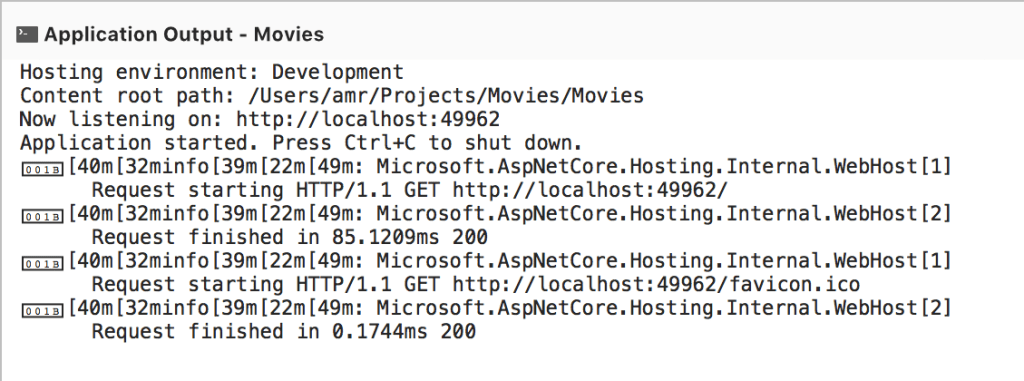Click the Application started Ctrl+C line

[x=301, y=142]
